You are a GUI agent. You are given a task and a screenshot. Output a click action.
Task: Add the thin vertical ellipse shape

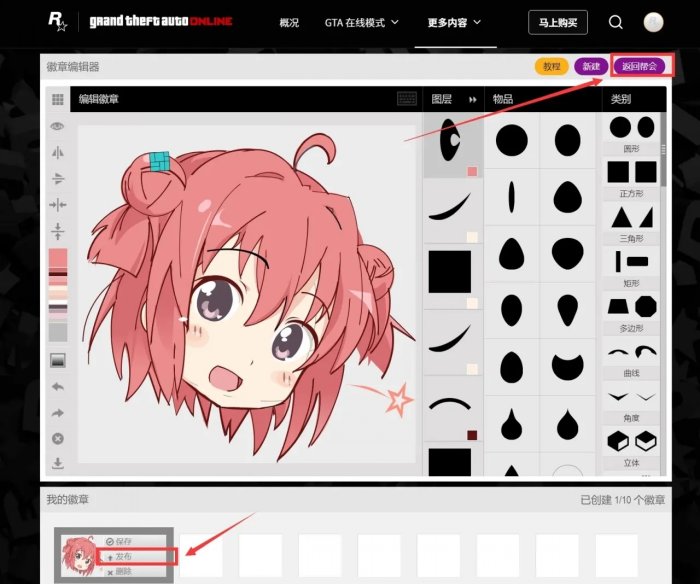coord(512,197)
